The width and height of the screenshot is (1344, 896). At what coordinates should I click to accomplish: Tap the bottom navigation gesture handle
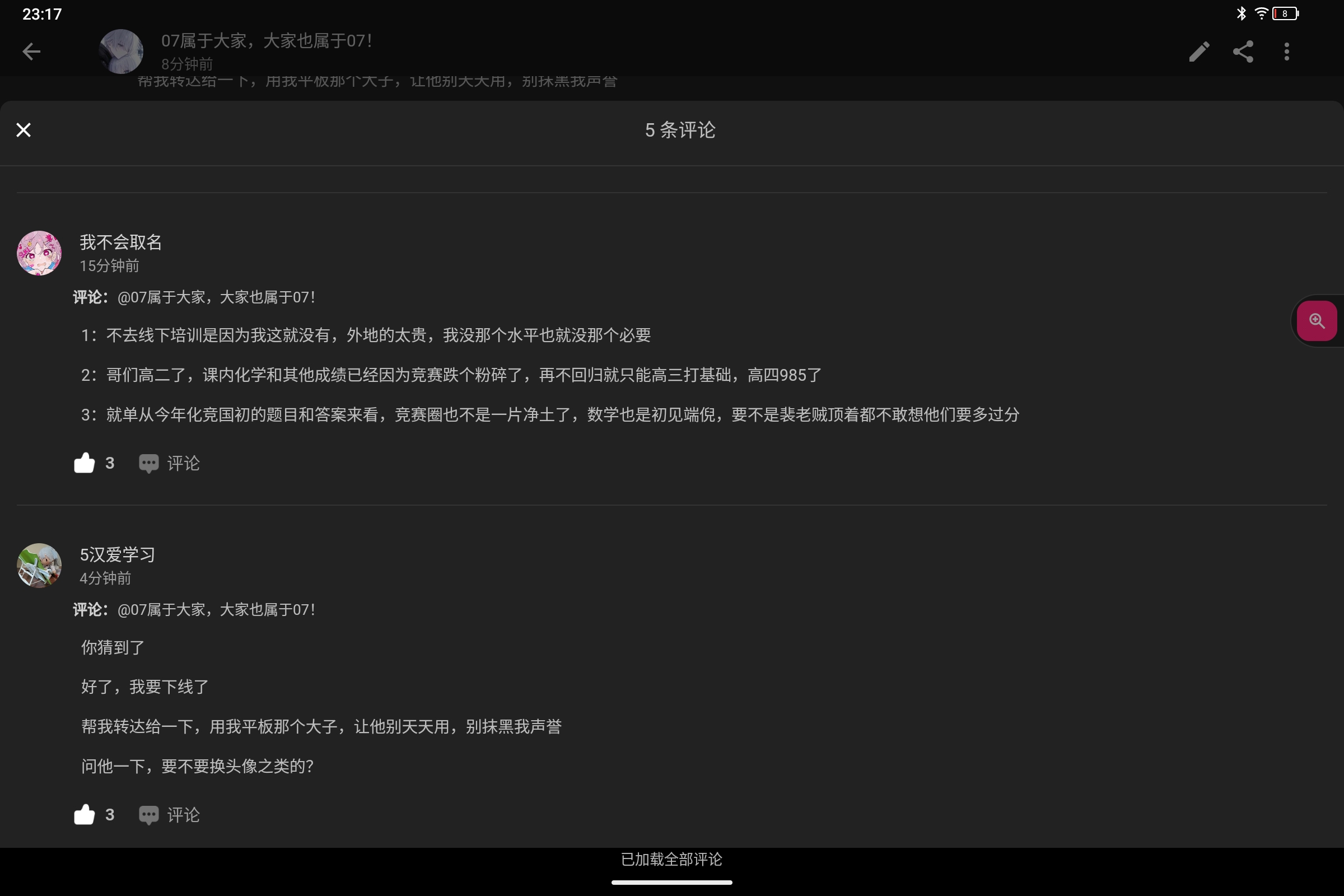671,883
